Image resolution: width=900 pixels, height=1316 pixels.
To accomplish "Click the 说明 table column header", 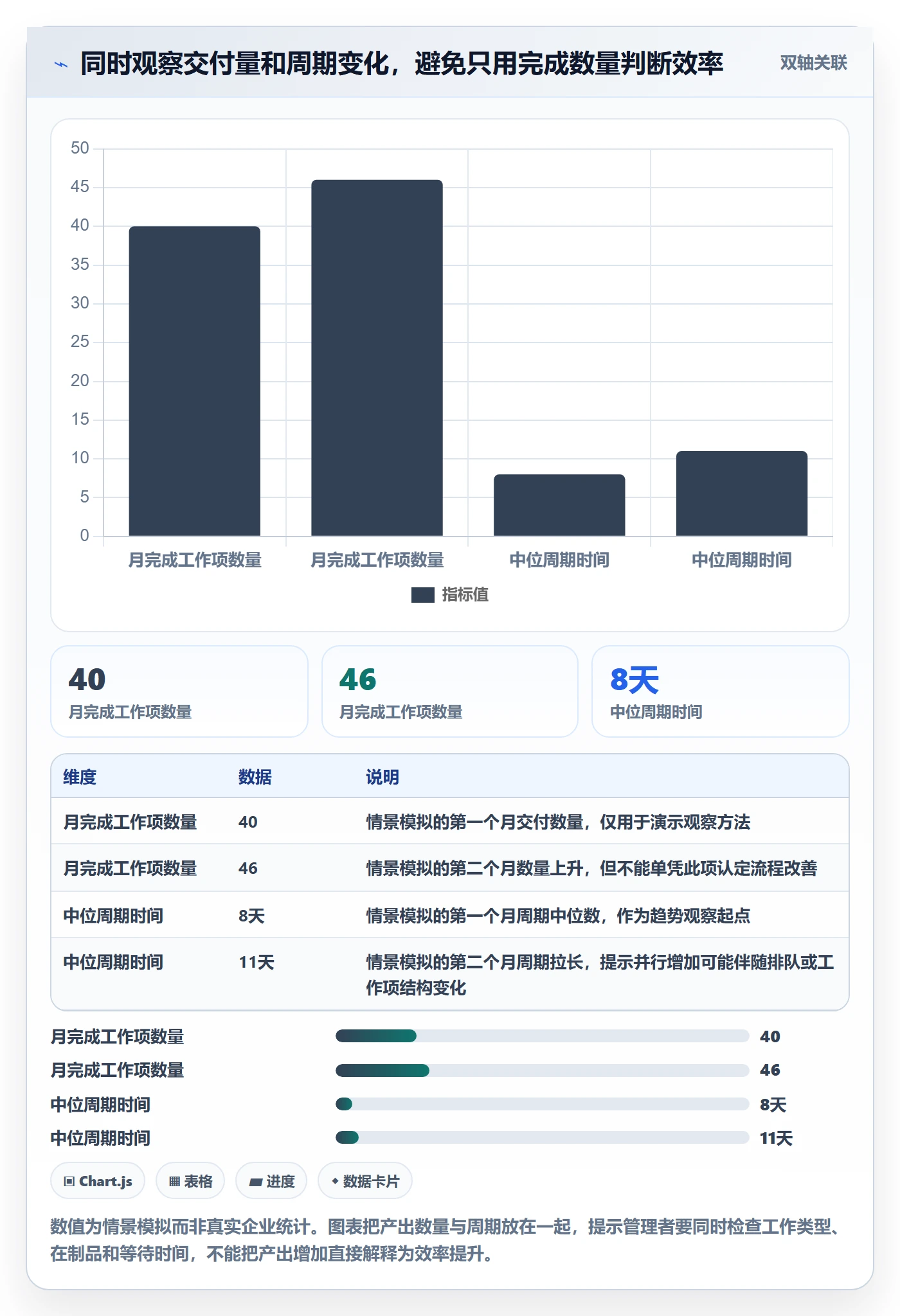I will tap(382, 777).
